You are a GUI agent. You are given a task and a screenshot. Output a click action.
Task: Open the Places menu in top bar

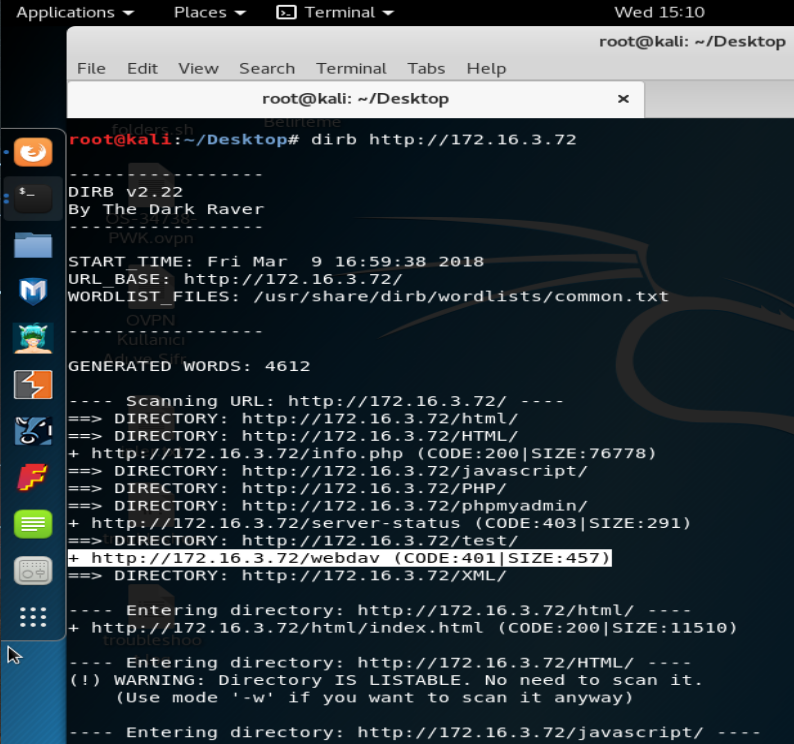(x=210, y=12)
